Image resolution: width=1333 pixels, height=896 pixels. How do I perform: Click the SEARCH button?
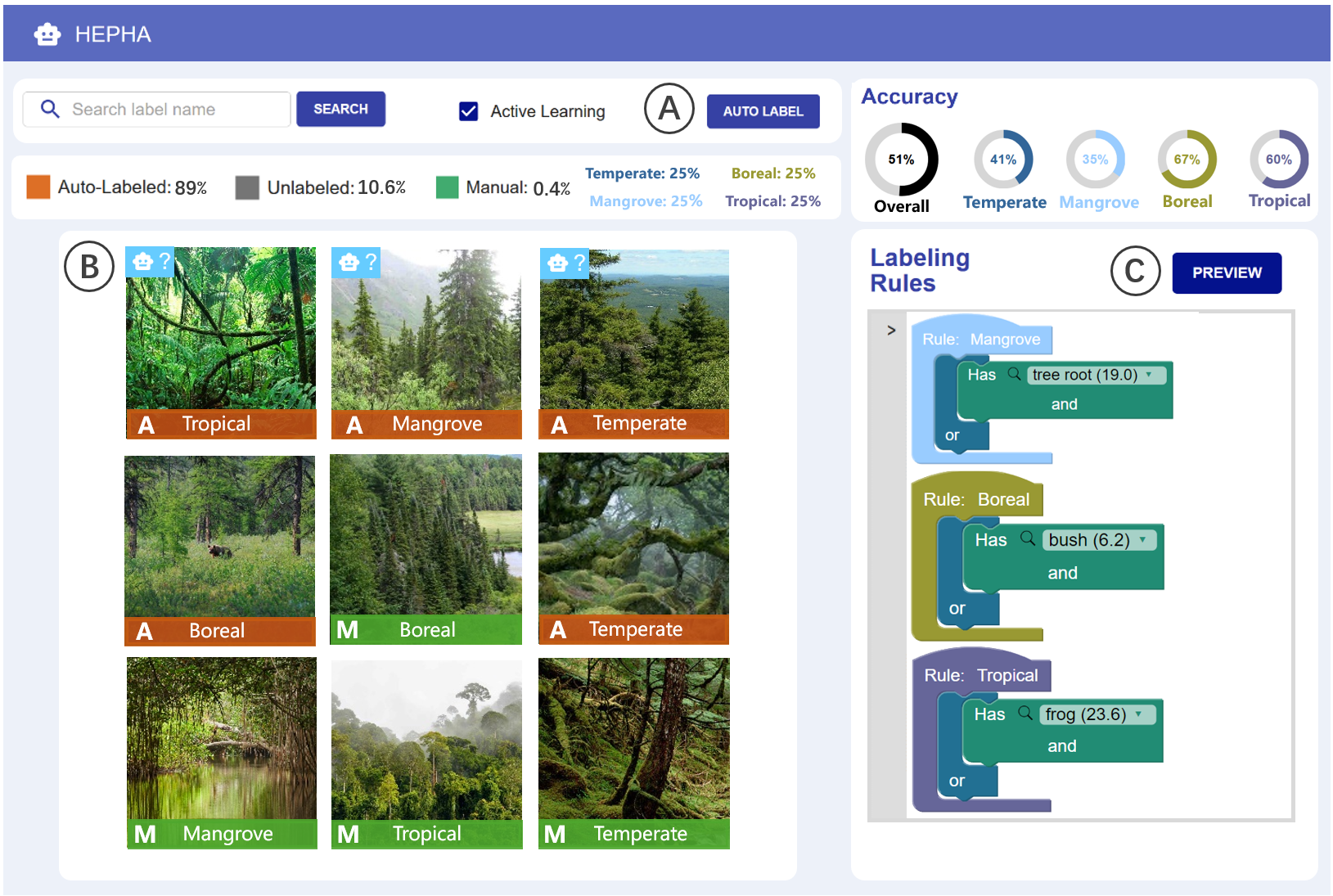point(340,109)
